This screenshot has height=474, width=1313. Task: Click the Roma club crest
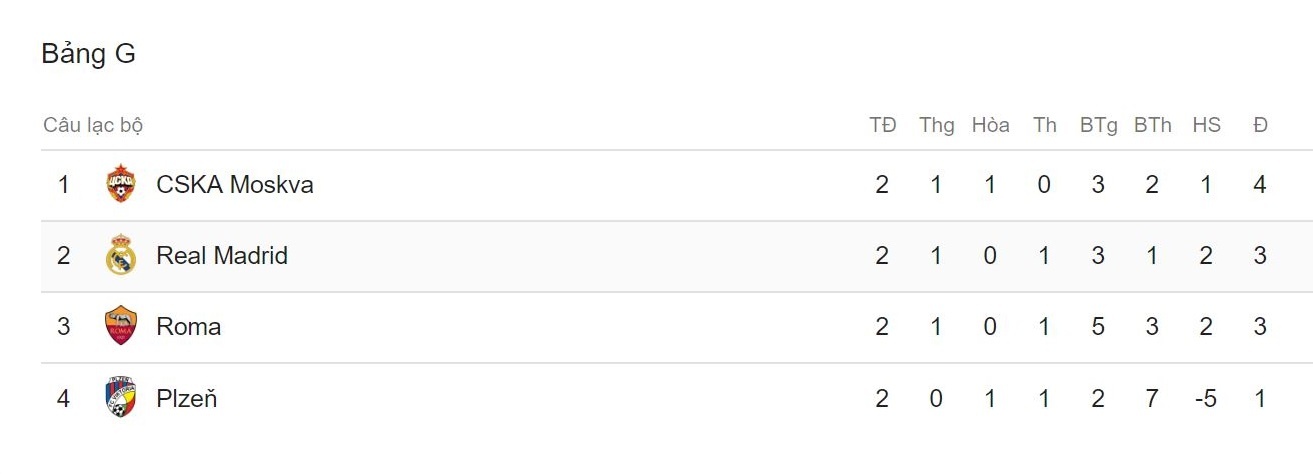[x=120, y=327]
